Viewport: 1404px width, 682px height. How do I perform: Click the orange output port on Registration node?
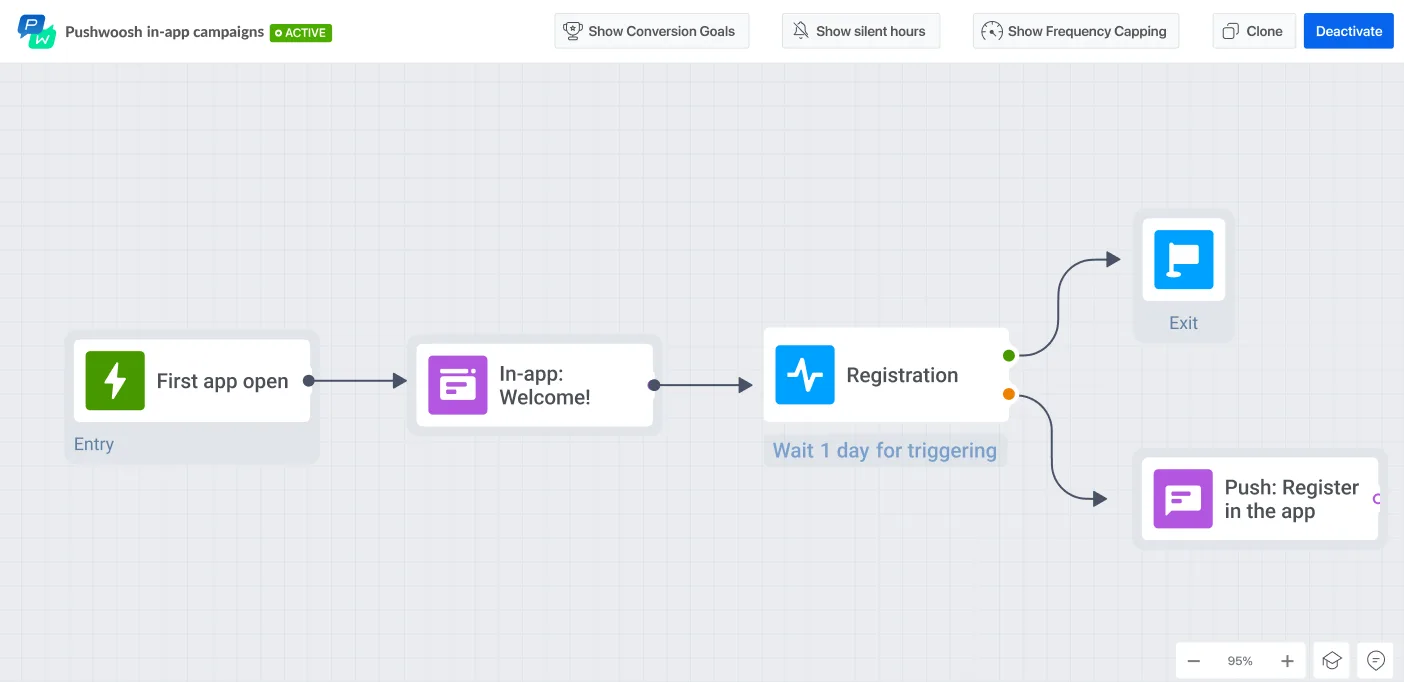click(1008, 394)
